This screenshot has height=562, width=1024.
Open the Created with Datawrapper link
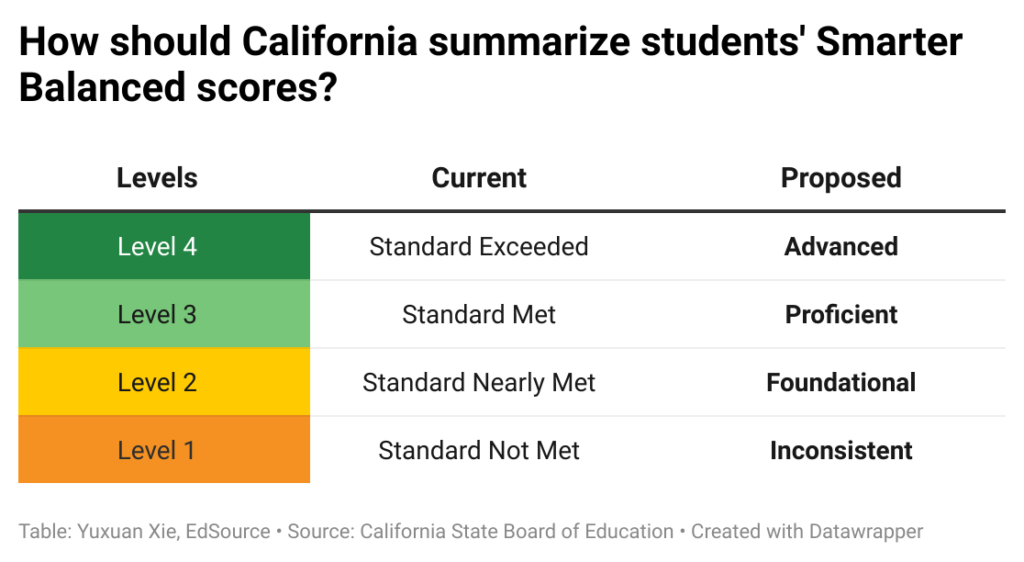pyautogui.click(x=807, y=531)
